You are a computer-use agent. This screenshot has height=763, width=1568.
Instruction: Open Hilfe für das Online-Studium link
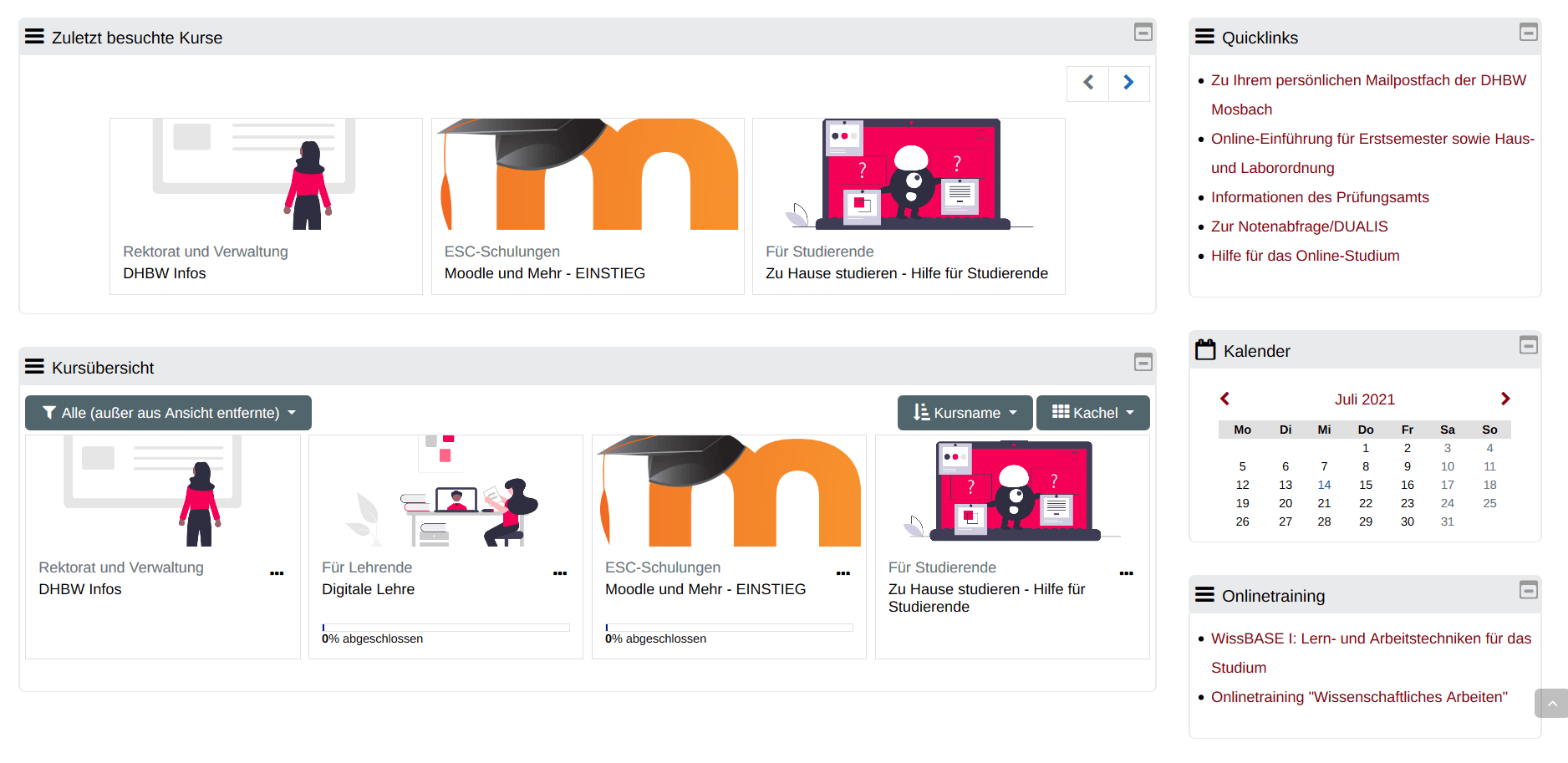coord(1305,256)
